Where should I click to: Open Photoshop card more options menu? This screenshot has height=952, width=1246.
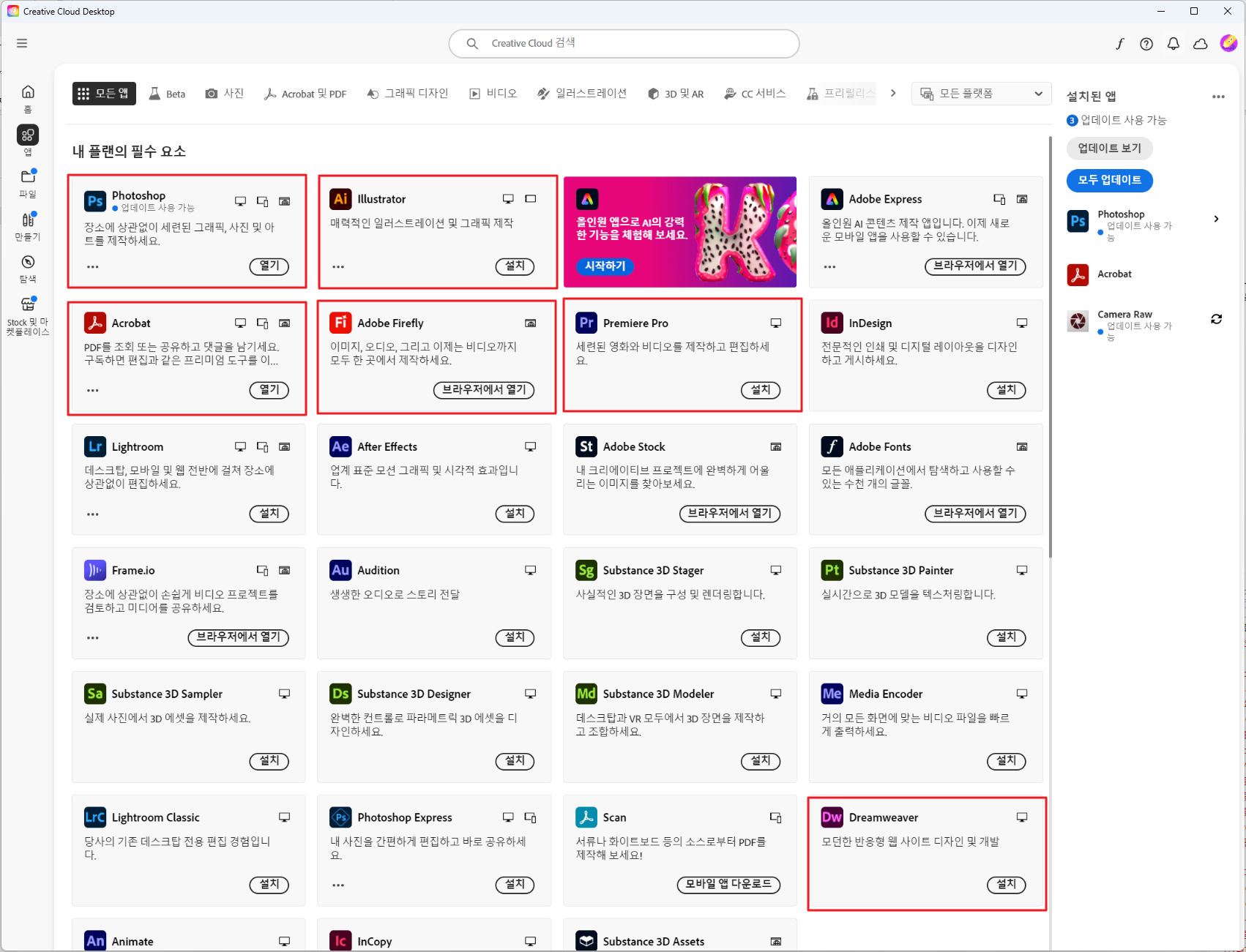[93, 267]
